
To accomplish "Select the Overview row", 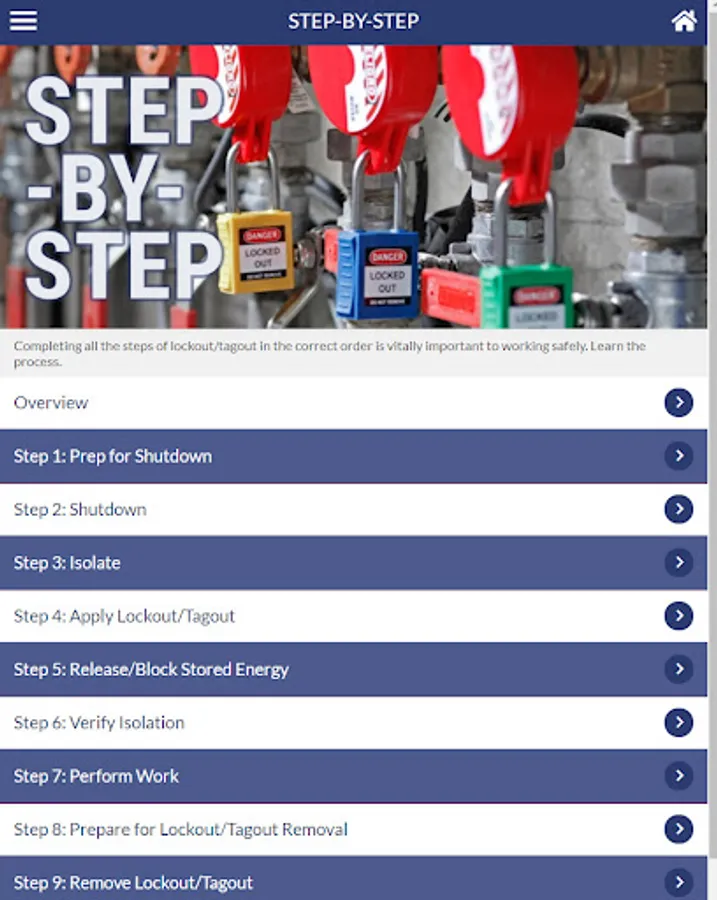I will 354,402.
